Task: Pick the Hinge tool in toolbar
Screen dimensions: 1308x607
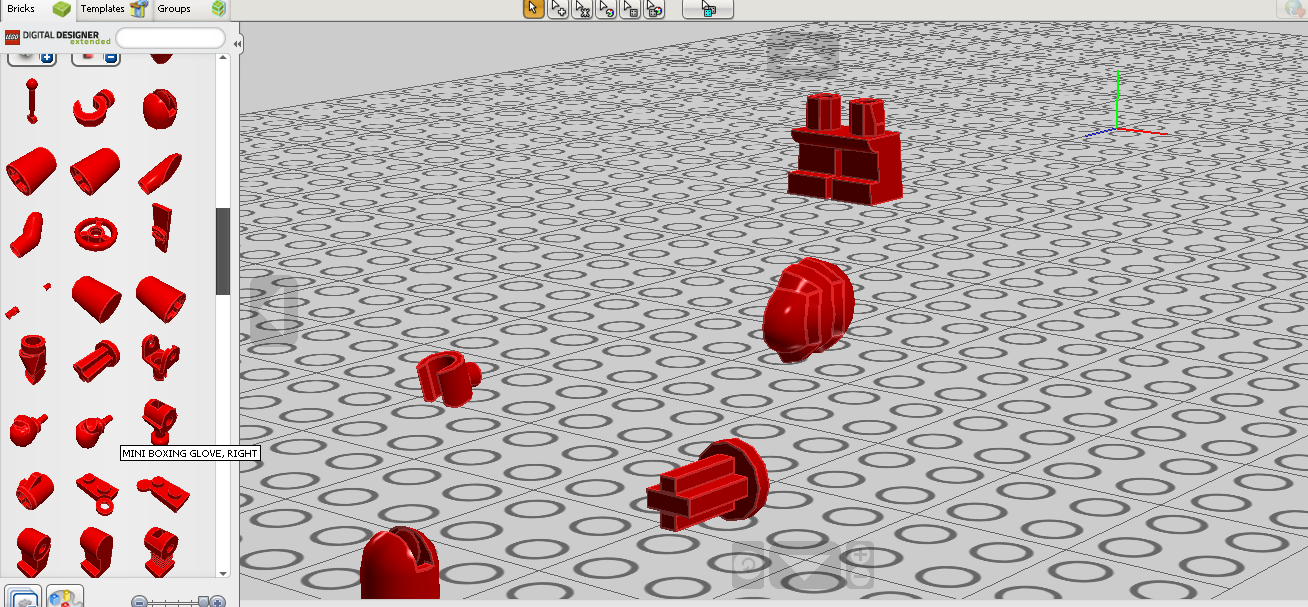Action: coord(582,9)
